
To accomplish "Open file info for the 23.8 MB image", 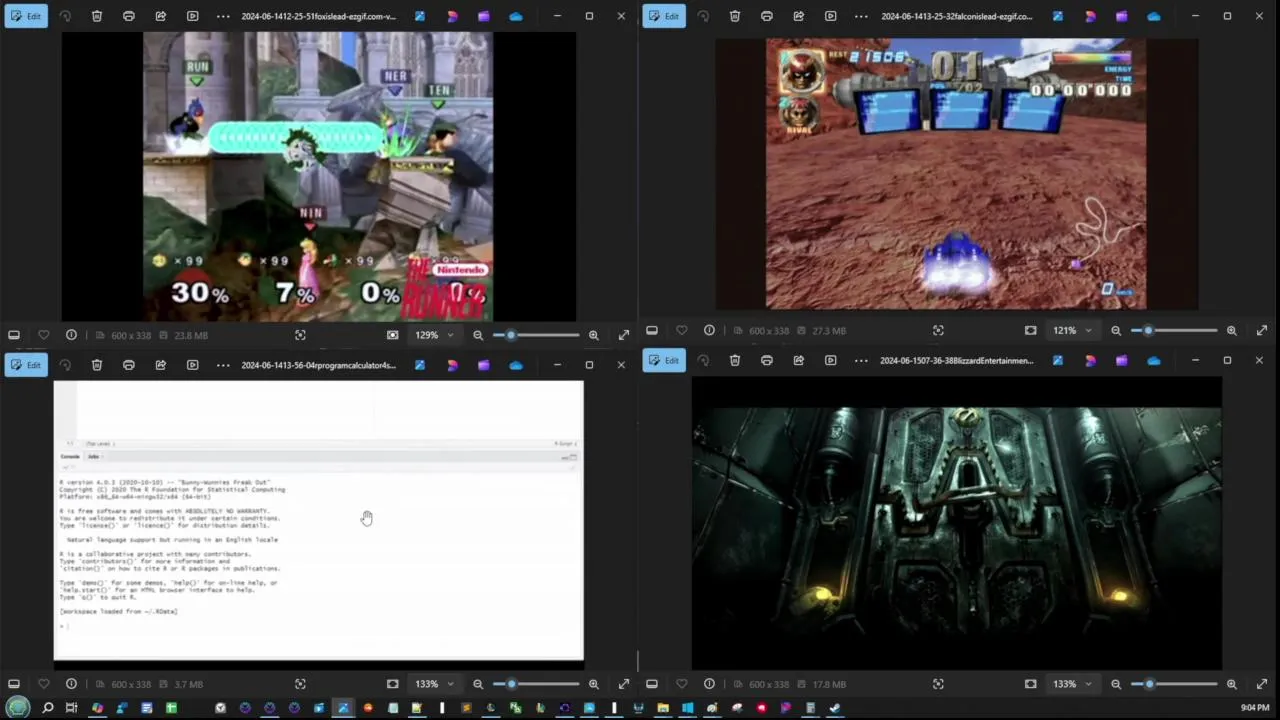I will click(x=71, y=335).
